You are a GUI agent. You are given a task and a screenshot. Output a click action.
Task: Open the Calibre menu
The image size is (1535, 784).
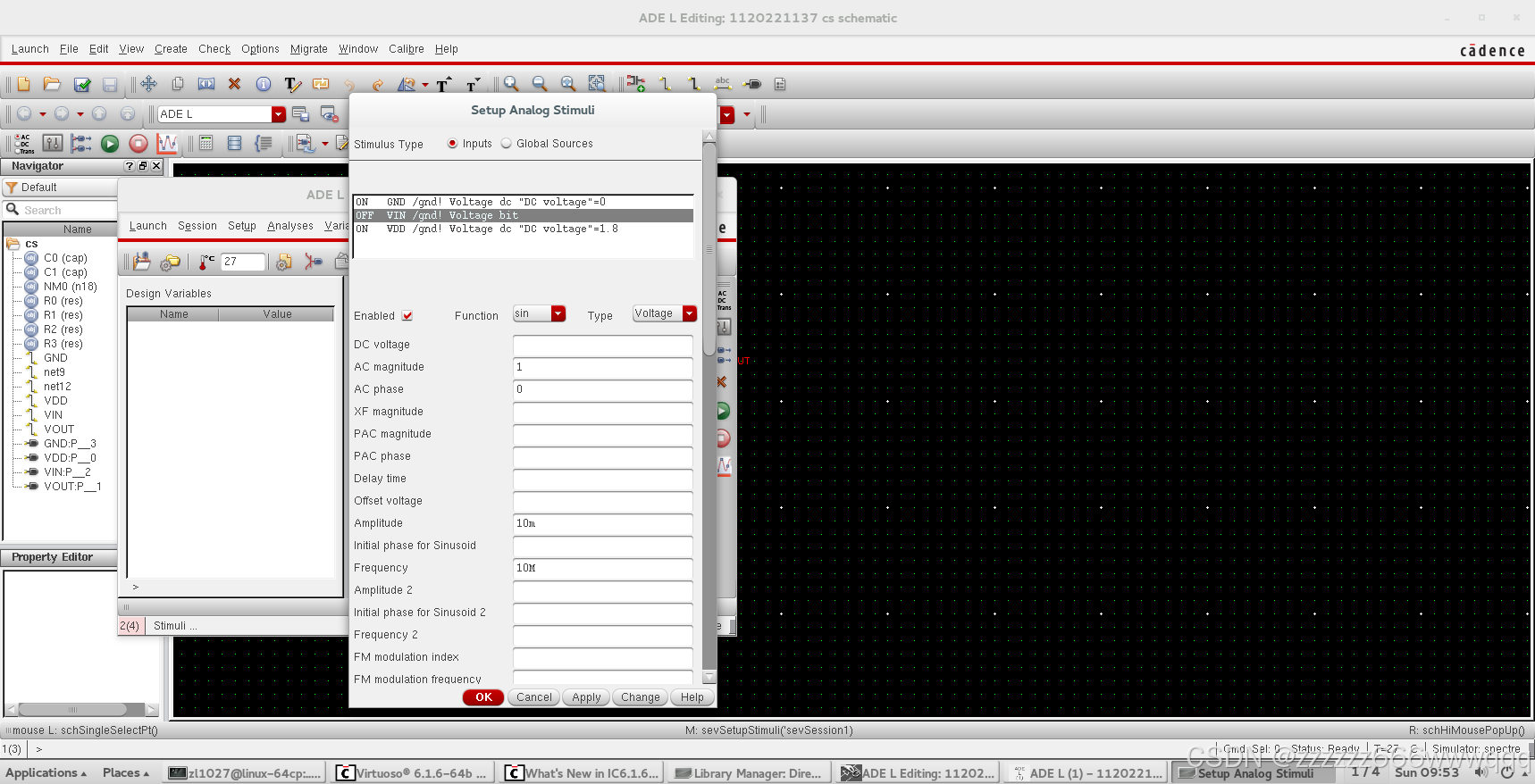point(407,49)
